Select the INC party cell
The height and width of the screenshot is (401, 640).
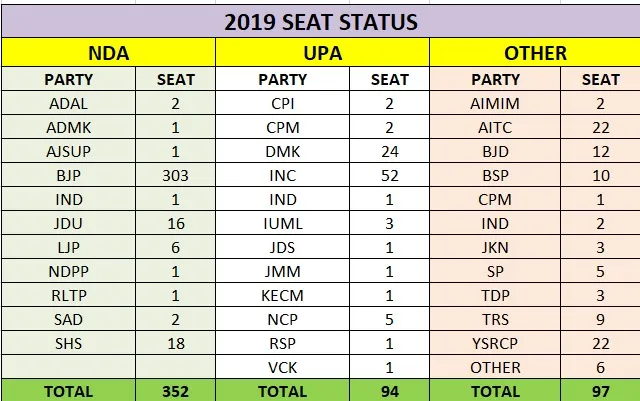point(283,175)
